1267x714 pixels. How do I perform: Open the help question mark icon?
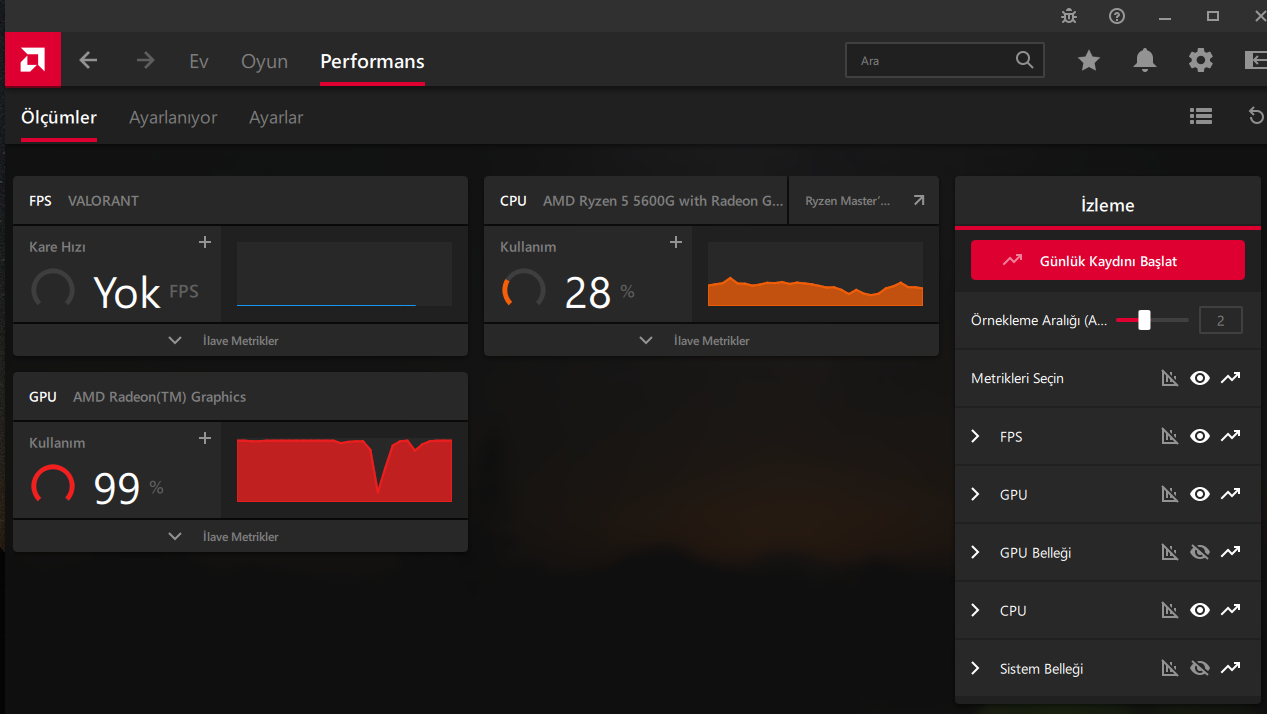click(x=1117, y=16)
